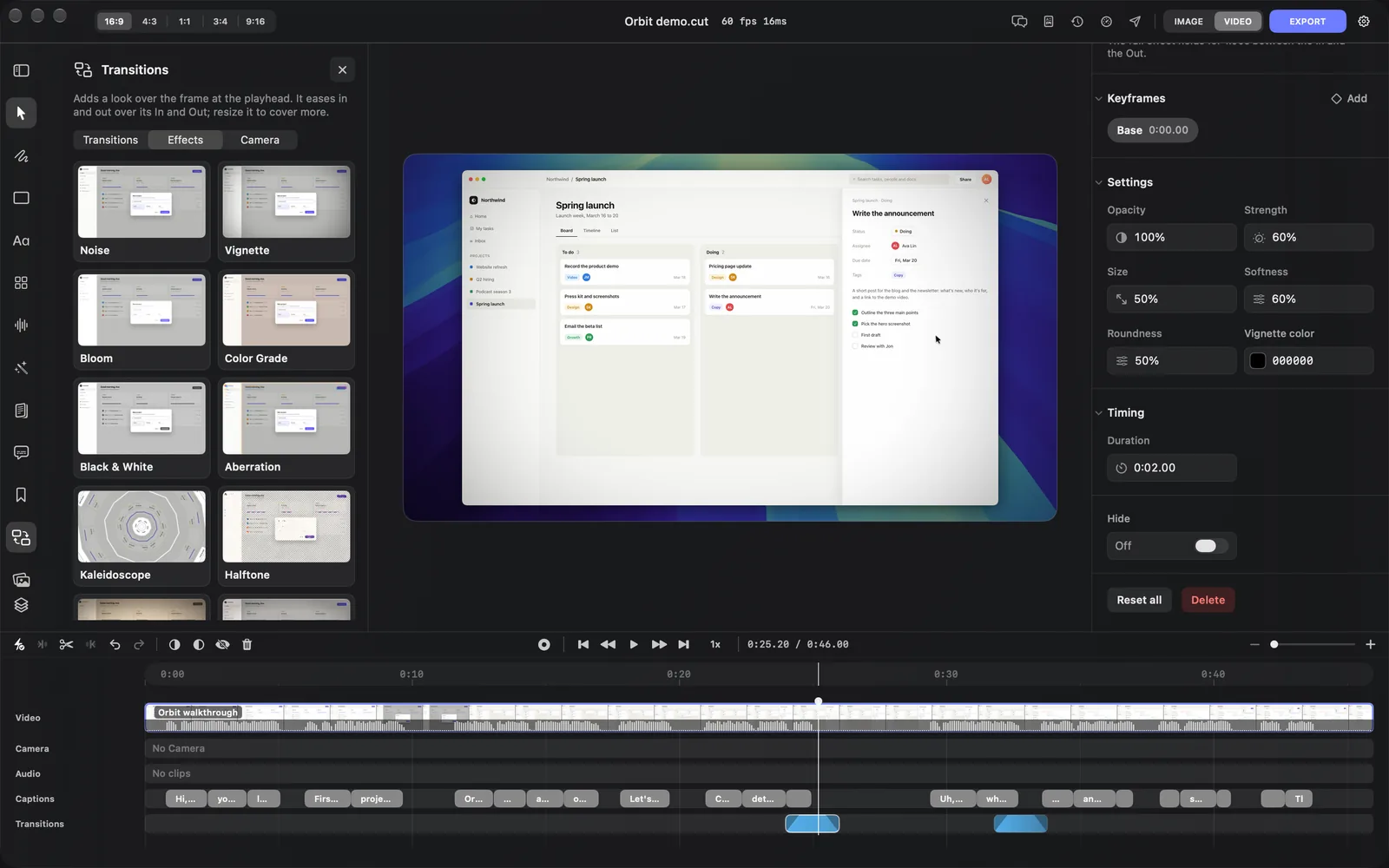
Task: Fast forward the playback
Action: [x=659, y=644]
